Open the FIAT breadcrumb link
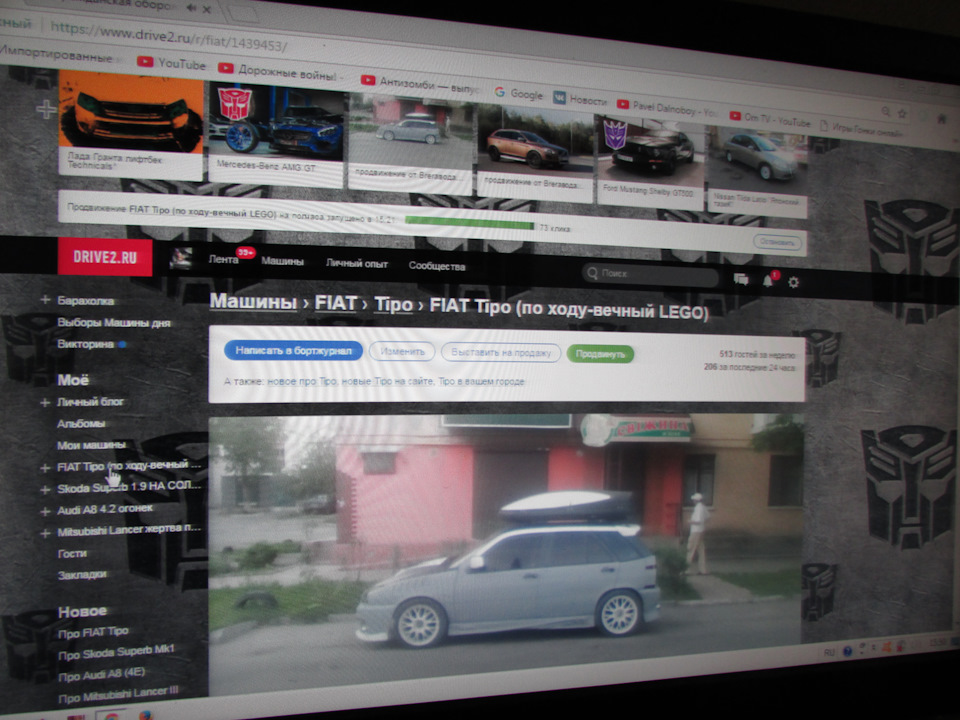Image resolution: width=960 pixels, height=720 pixels. 336,303
